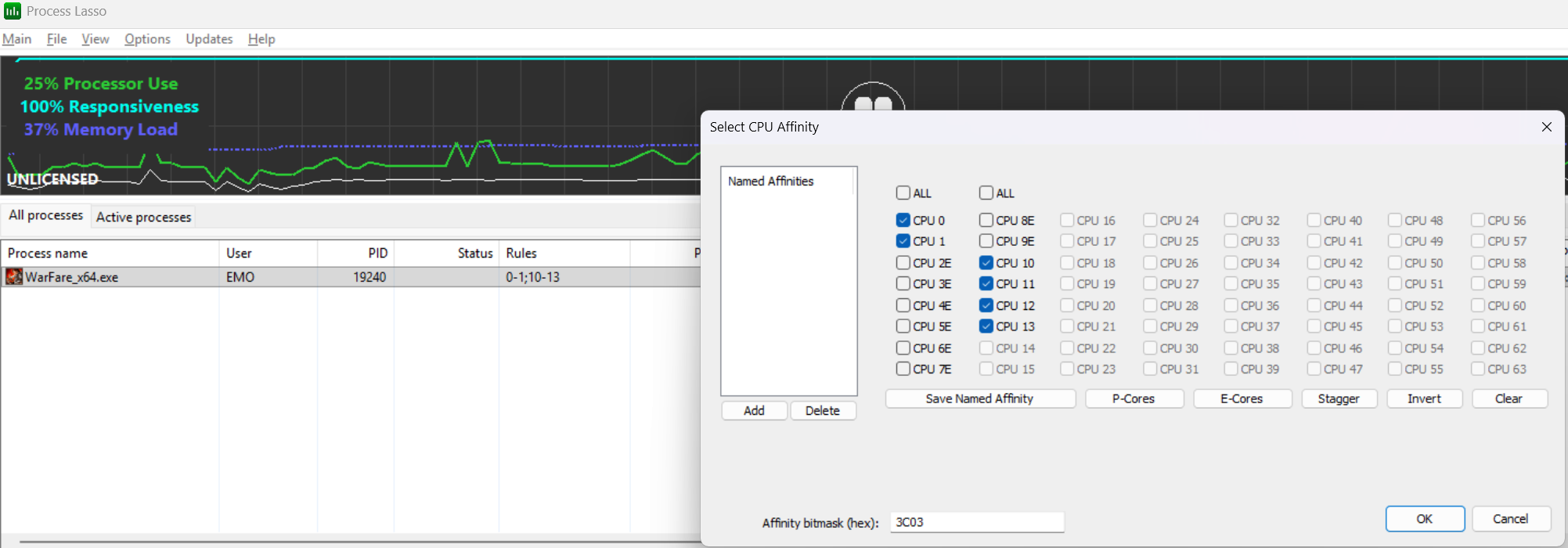The height and width of the screenshot is (548, 1568).
Task: Clear all CPU selections
Action: (x=1509, y=398)
